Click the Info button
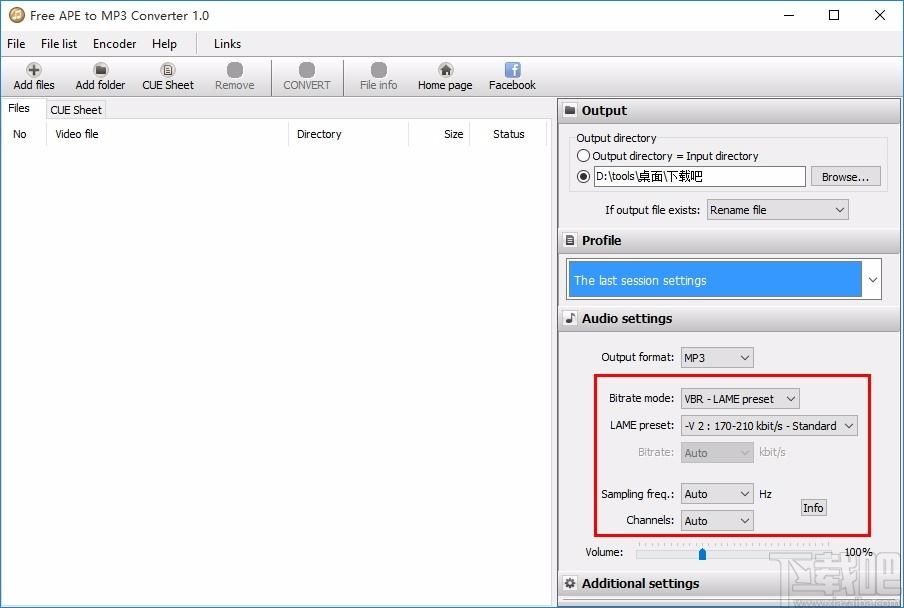Screen dimensions: 904x608 click(813, 508)
